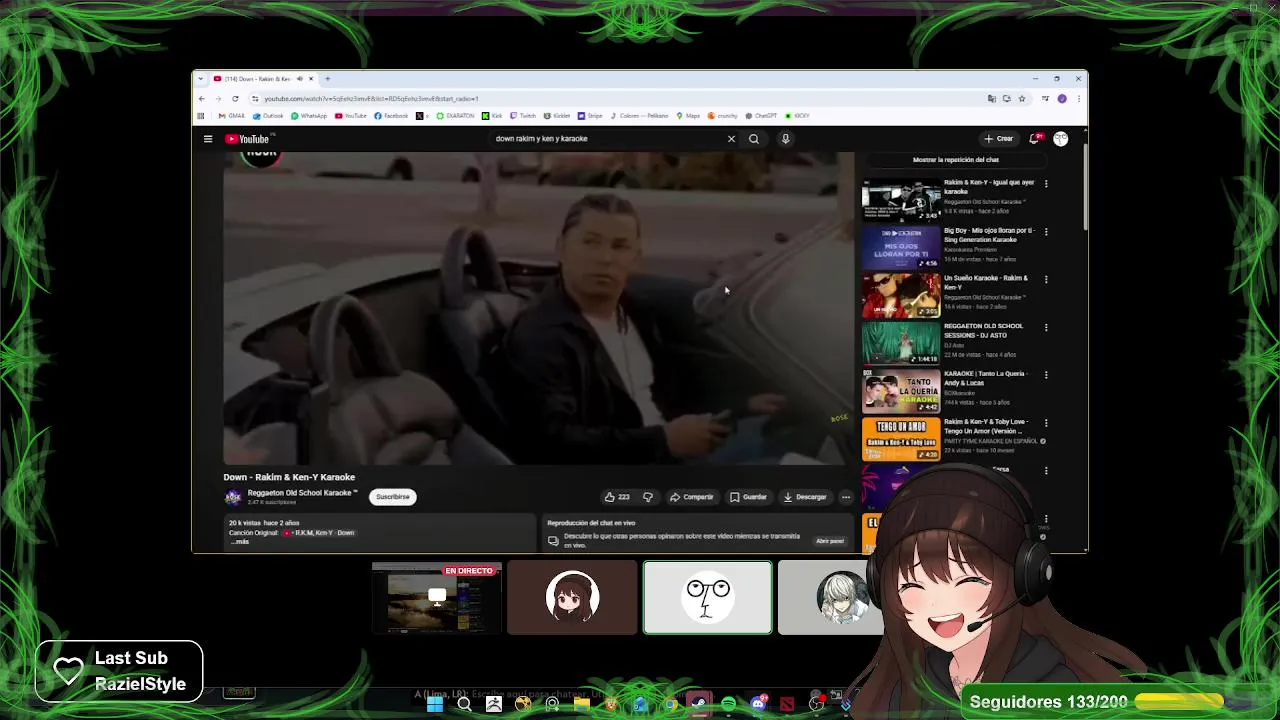The width and height of the screenshot is (1280, 720).
Task: Open the Kick bookmark
Action: [x=493, y=116]
